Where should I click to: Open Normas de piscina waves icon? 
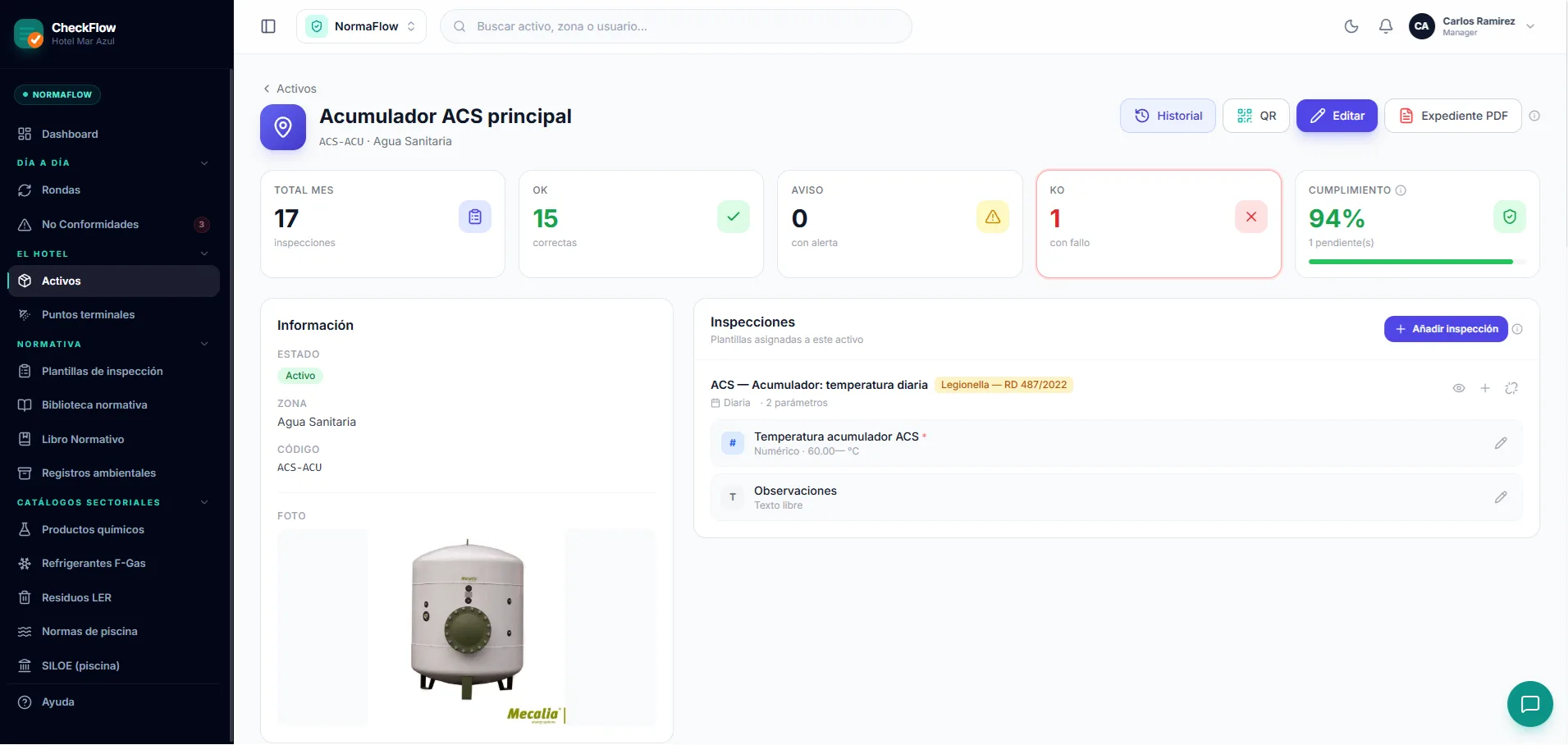point(25,632)
